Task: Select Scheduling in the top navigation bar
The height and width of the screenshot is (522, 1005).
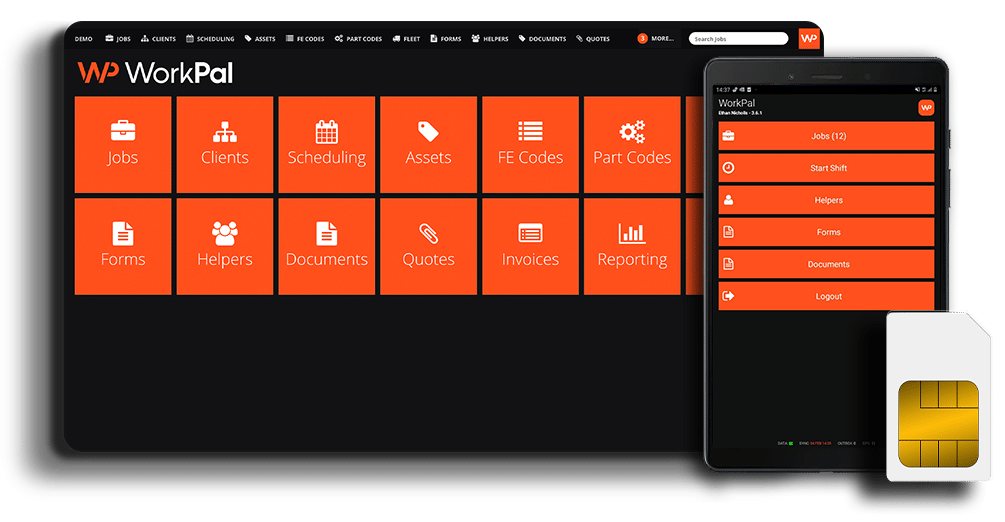Action: (x=210, y=39)
